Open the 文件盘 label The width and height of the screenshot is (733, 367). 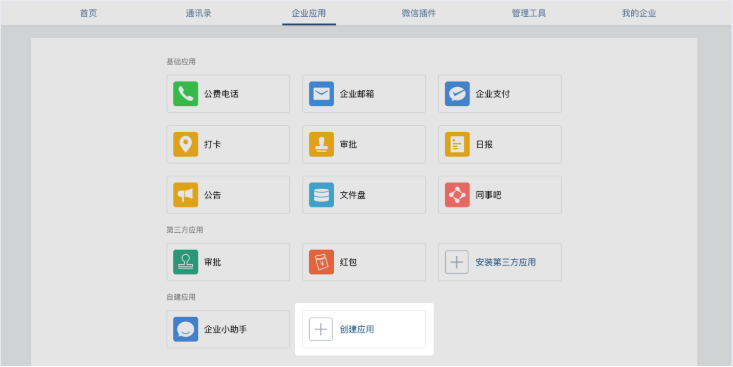point(352,195)
